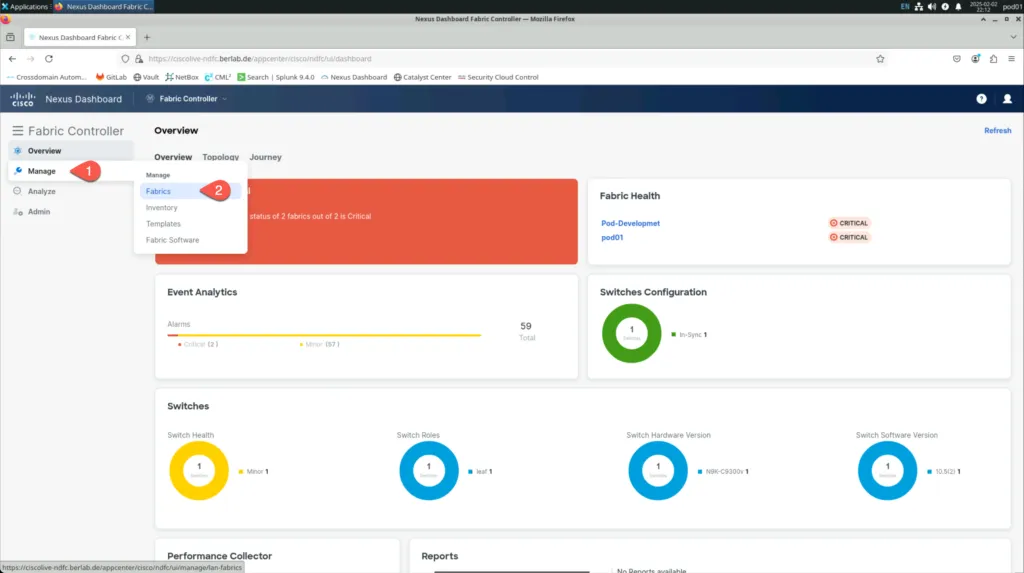Open the help question mark icon
Viewport: 1024px width, 573px height.
pos(981,99)
